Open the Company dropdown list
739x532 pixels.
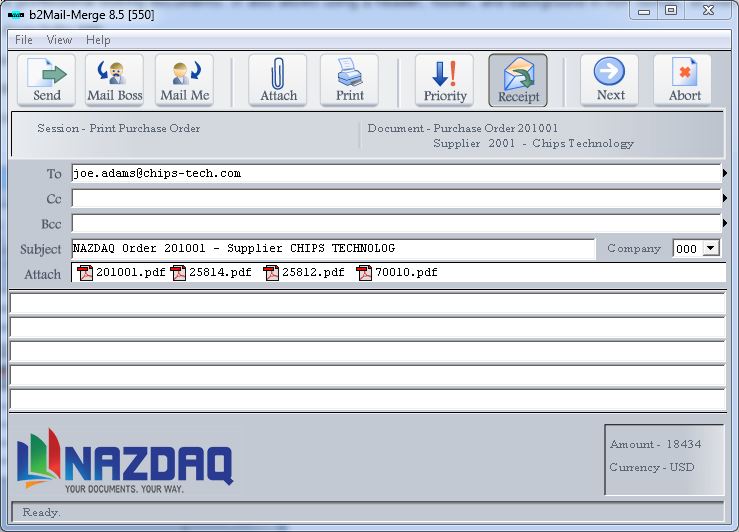711,248
